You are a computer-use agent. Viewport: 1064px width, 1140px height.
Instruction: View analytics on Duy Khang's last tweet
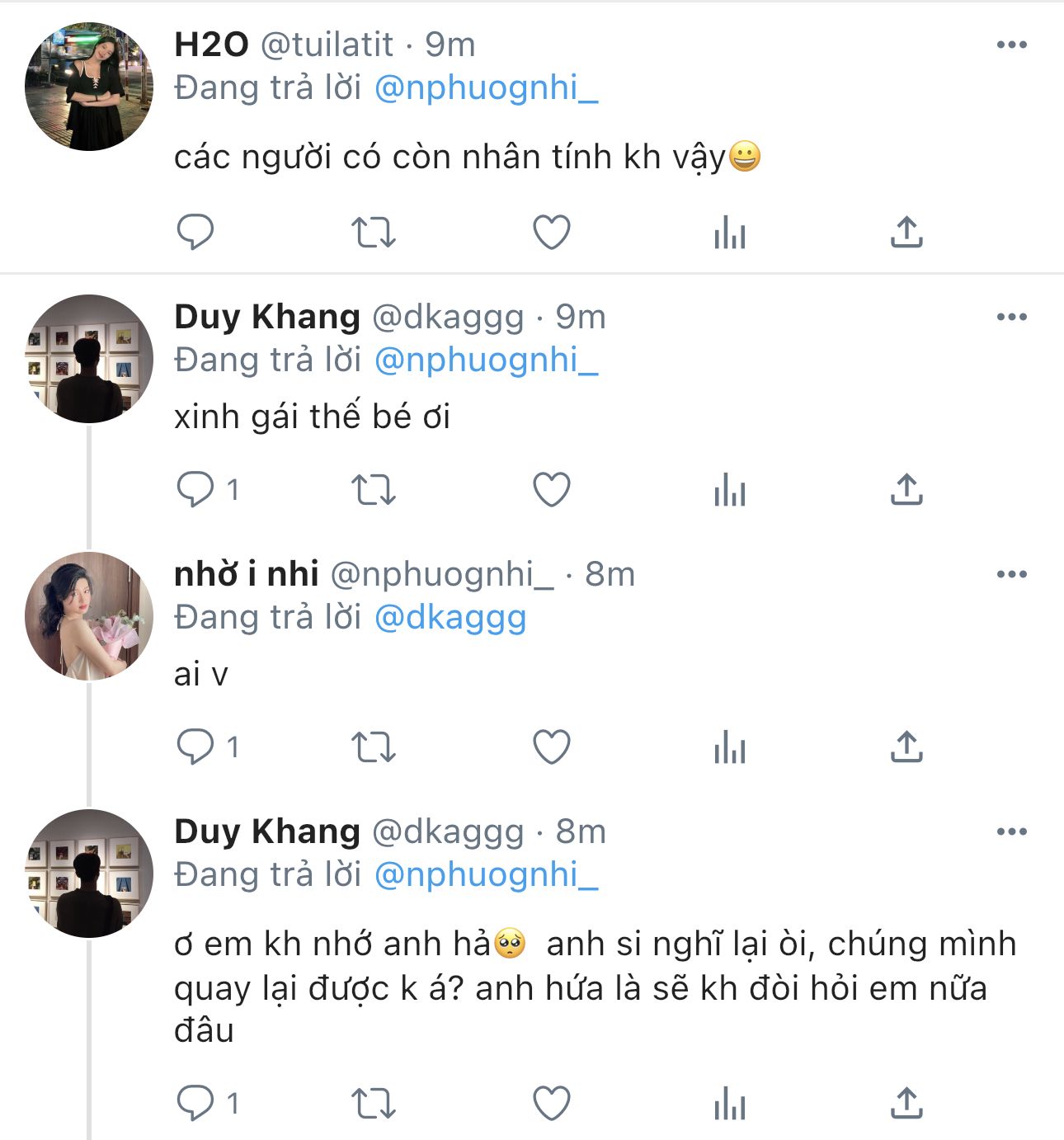point(730,1104)
